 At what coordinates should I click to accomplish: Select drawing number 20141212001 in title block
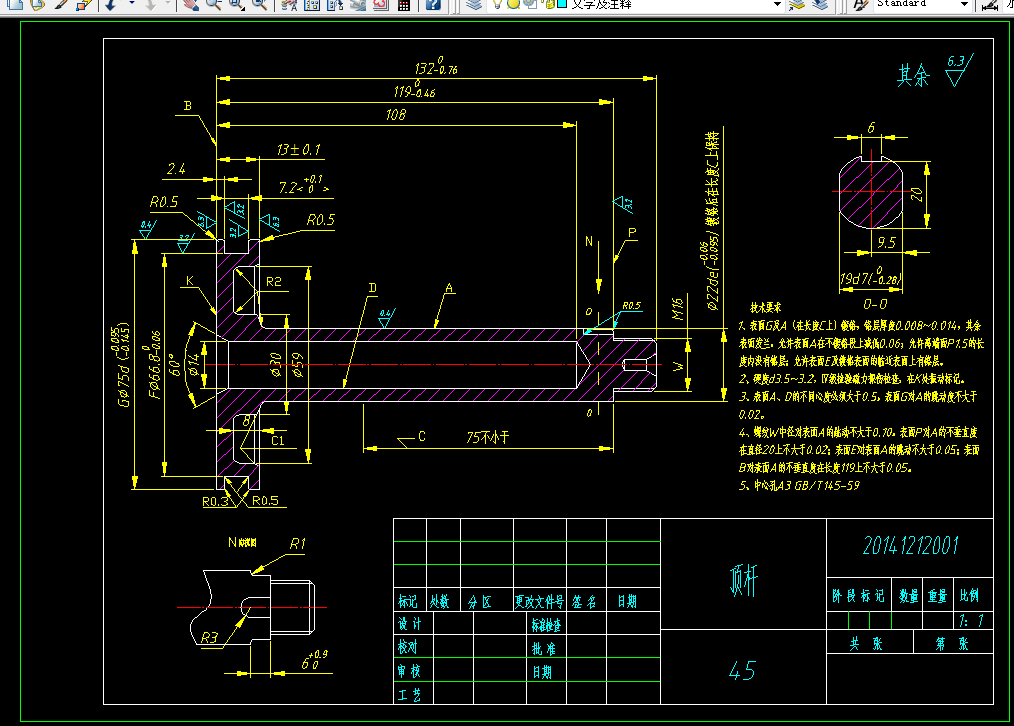click(x=911, y=546)
